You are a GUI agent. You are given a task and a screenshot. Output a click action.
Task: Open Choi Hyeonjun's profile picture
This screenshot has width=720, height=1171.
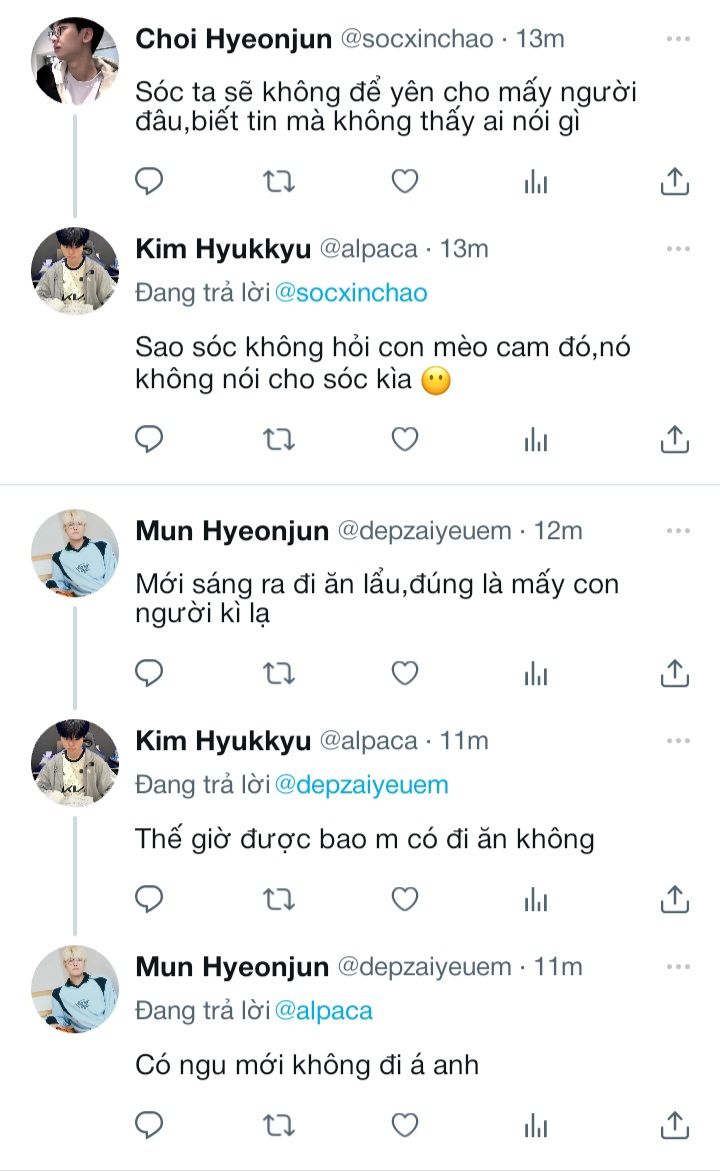click(x=75, y=61)
